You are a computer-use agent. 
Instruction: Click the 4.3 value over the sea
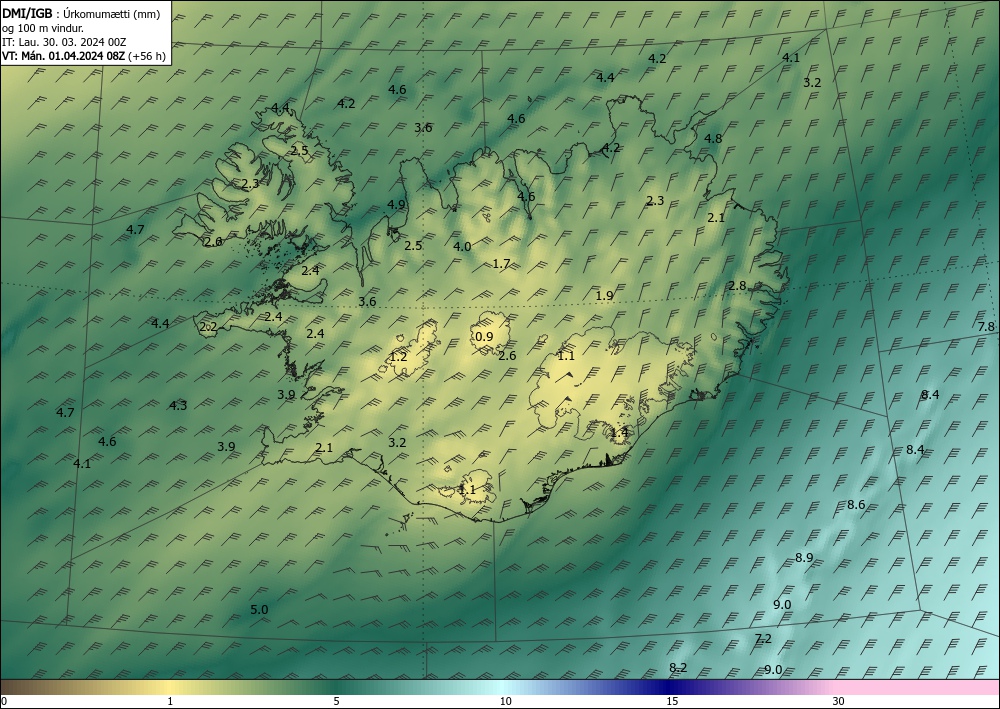click(x=178, y=406)
